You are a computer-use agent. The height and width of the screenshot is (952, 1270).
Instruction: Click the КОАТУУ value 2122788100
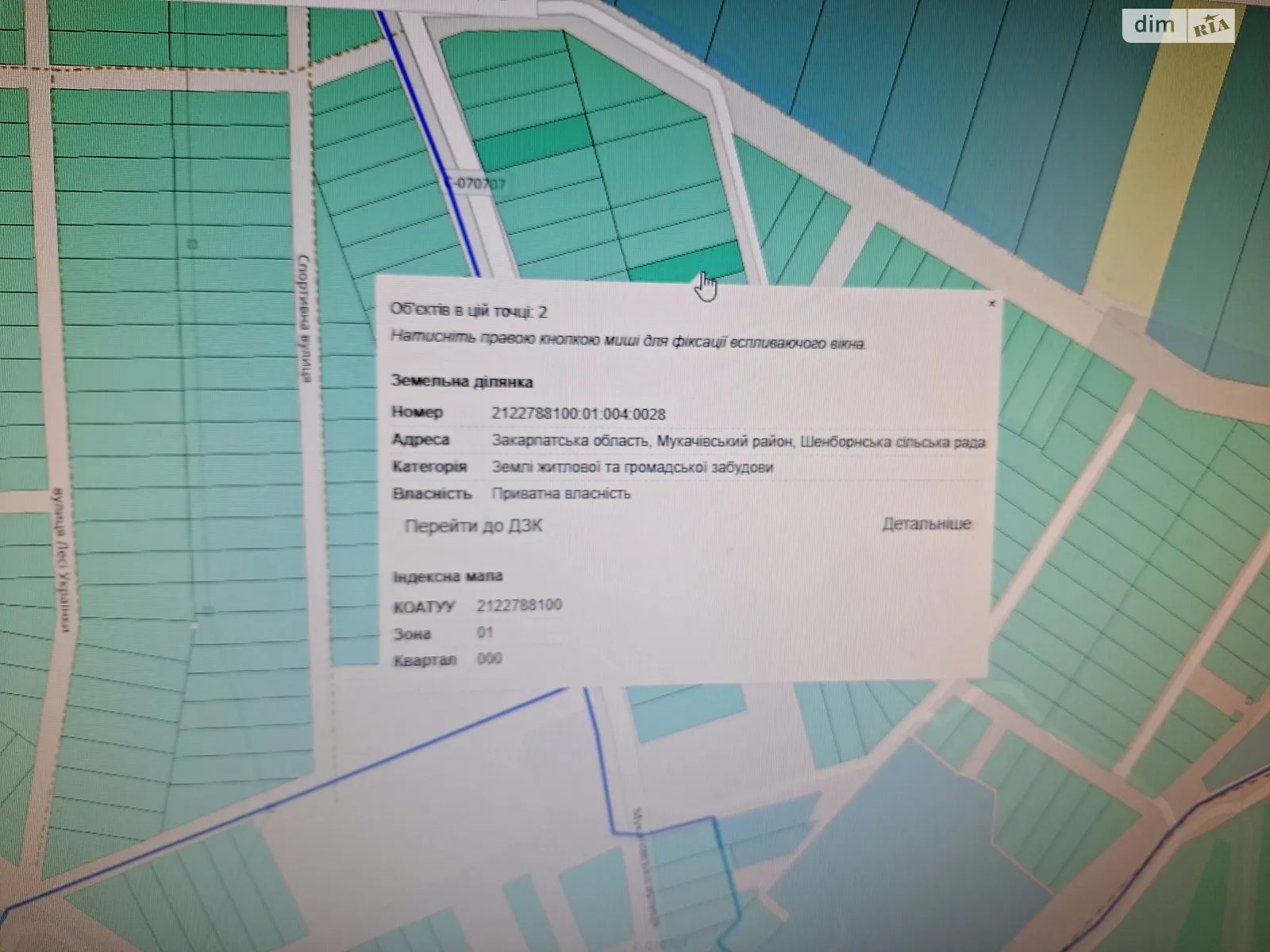point(519,605)
